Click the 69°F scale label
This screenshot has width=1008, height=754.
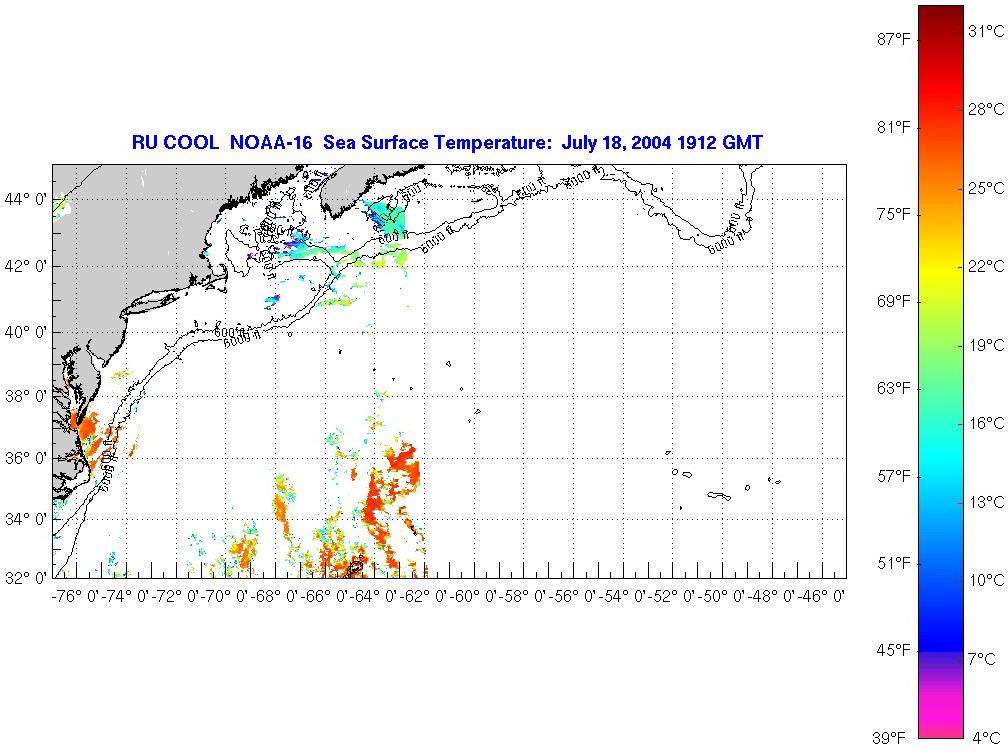894,301
